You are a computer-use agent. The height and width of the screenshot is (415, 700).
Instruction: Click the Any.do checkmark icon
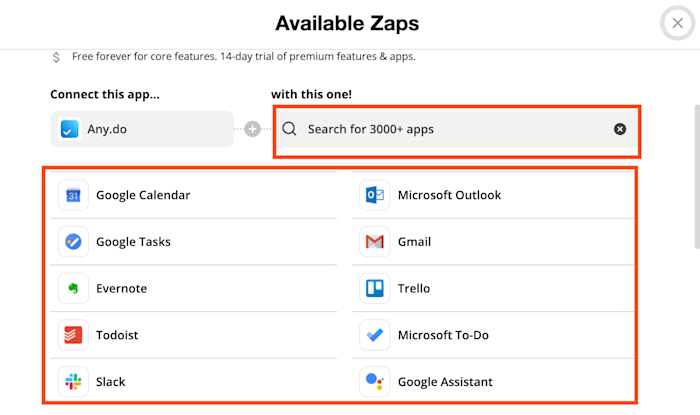pos(69,129)
